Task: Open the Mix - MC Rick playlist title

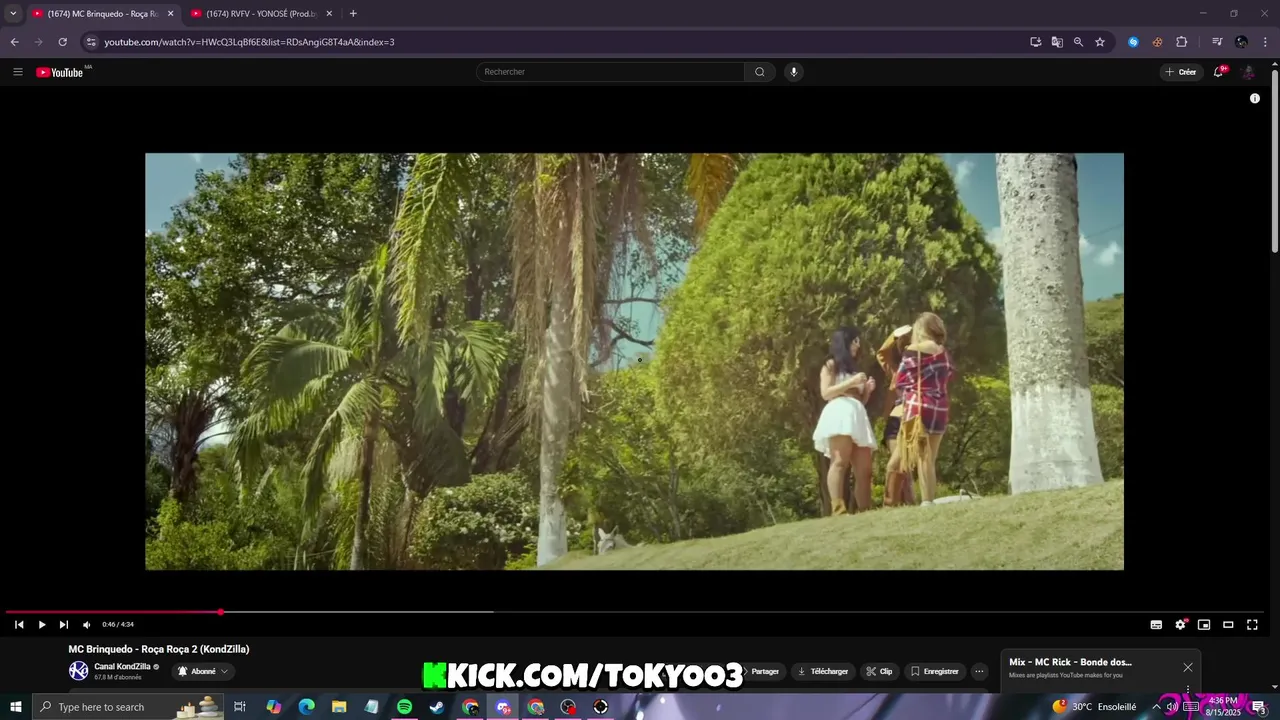Action: coord(1070,662)
